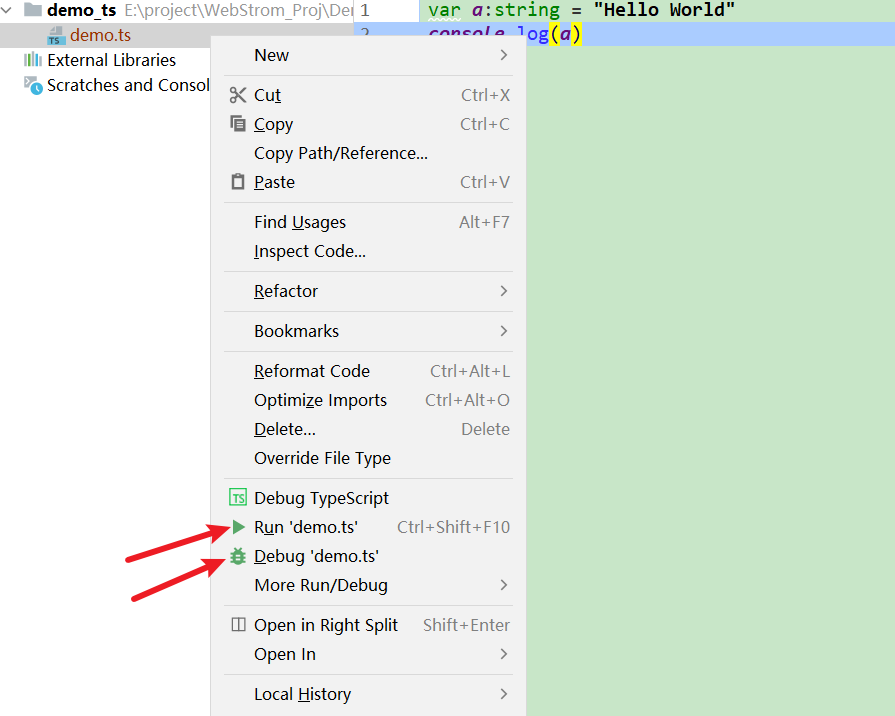Select Override File Type
The height and width of the screenshot is (716, 895).
coord(368,458)
